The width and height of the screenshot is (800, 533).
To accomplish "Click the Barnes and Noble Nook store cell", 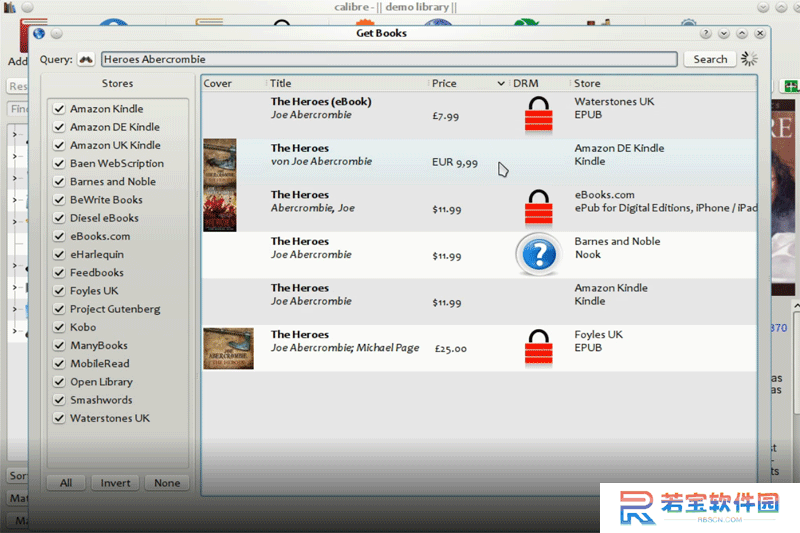I will (617, 248).
